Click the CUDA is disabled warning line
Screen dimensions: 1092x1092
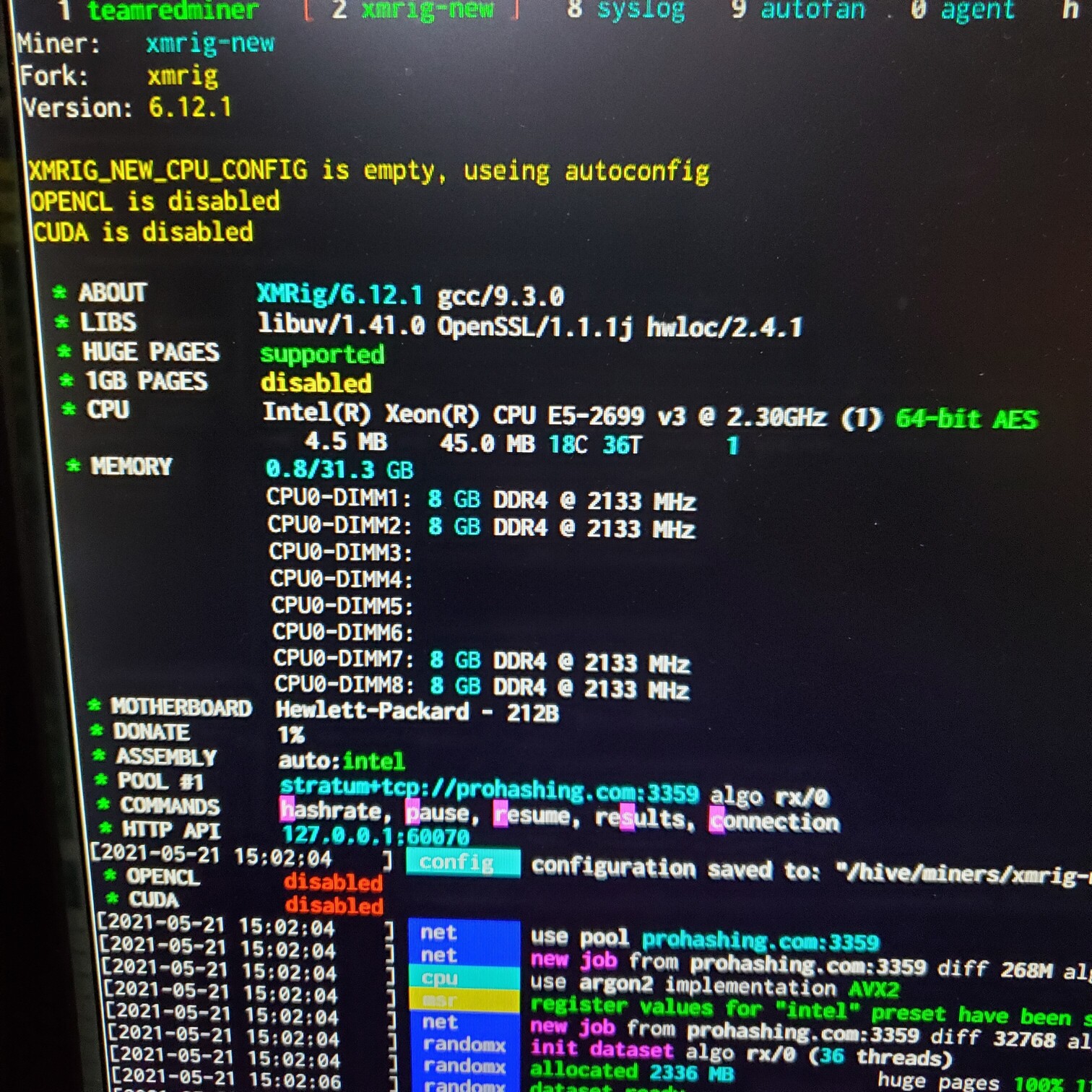pyautogui.click(x=143, y=233)
